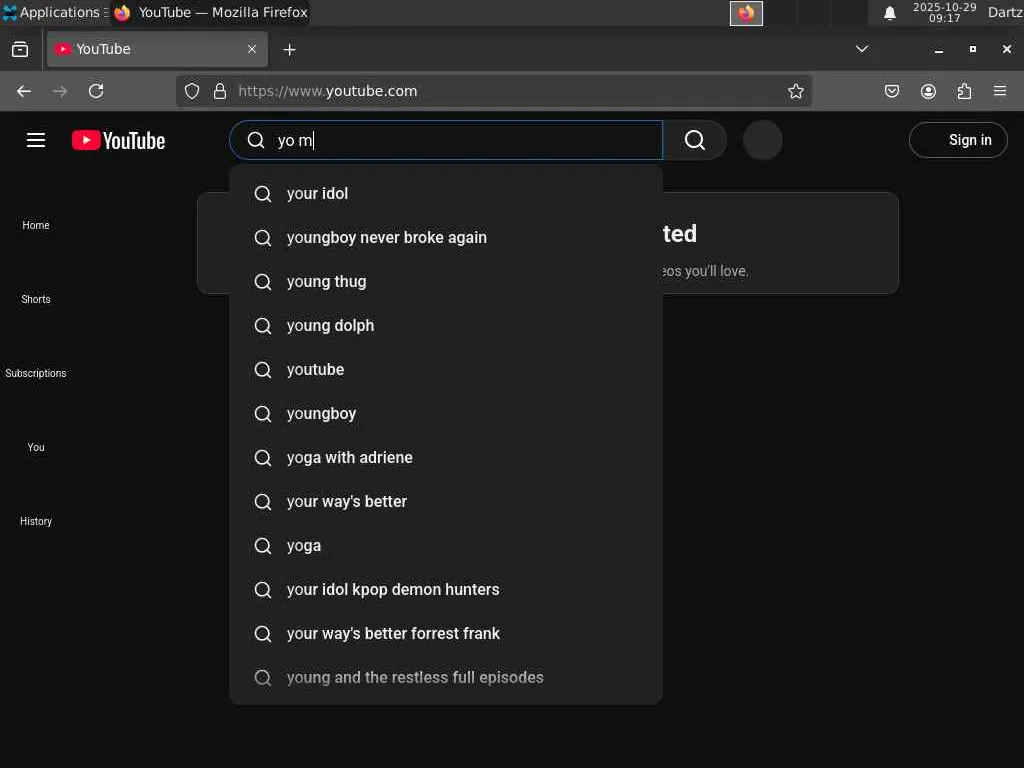Choose the "yoga with adriene" suggestion
Viewport: 1024px width, 768px height.
click(x=349, y=458)
